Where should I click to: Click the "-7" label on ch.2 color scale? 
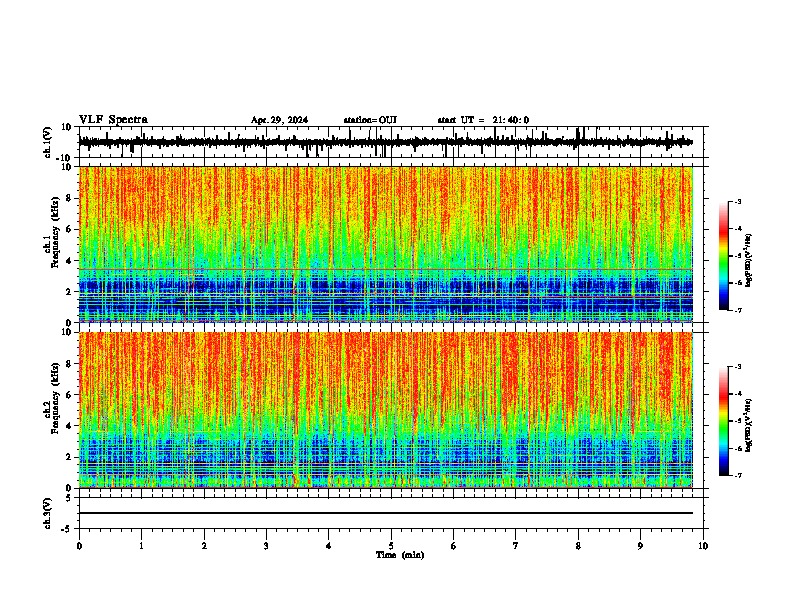click(x=737, y=475)
